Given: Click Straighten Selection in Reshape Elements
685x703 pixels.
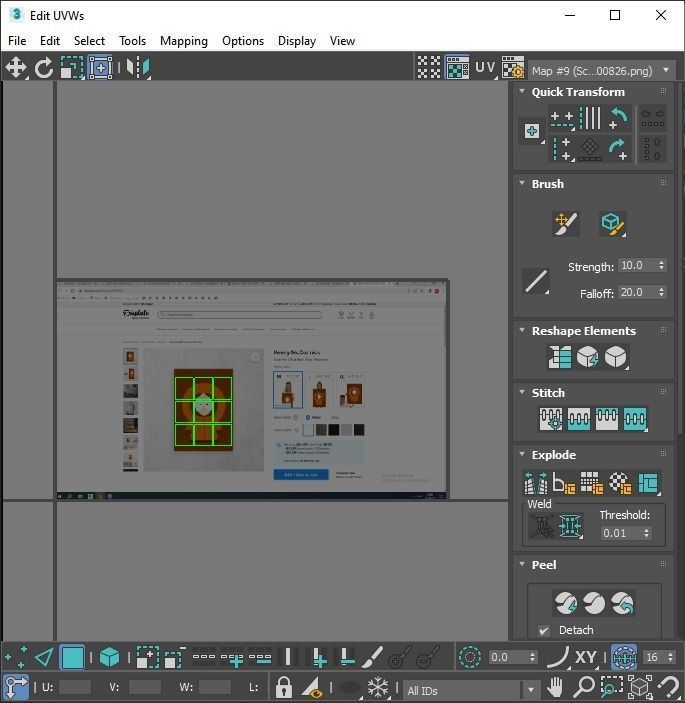Looking at the screenshot, I should click(x=559, y=357).
